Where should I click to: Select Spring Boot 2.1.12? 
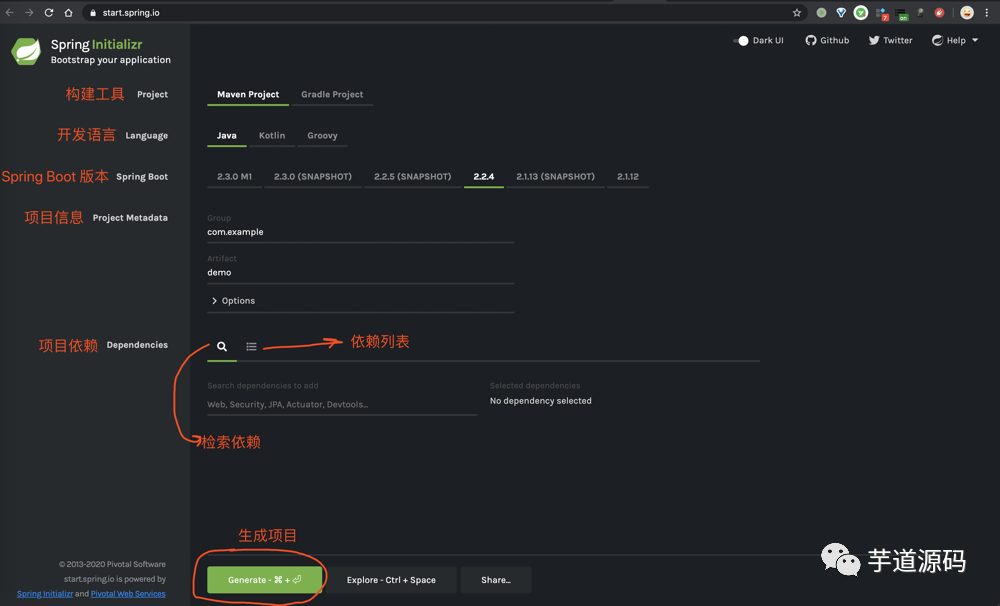(628, 177)
